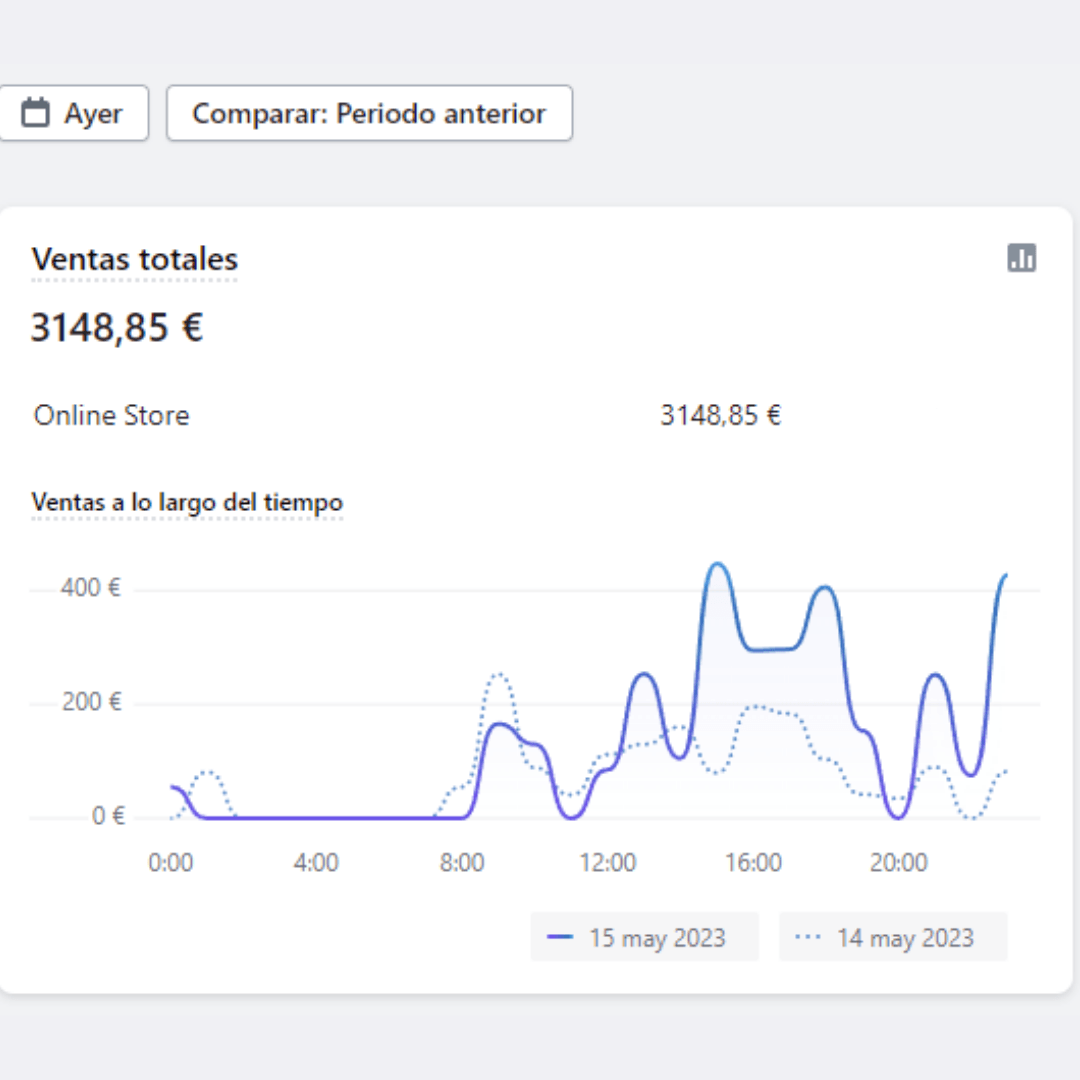This screenshot has width=1080, height=1080.
Task: Select the Online Store sales row
Action: pos(406,415)
